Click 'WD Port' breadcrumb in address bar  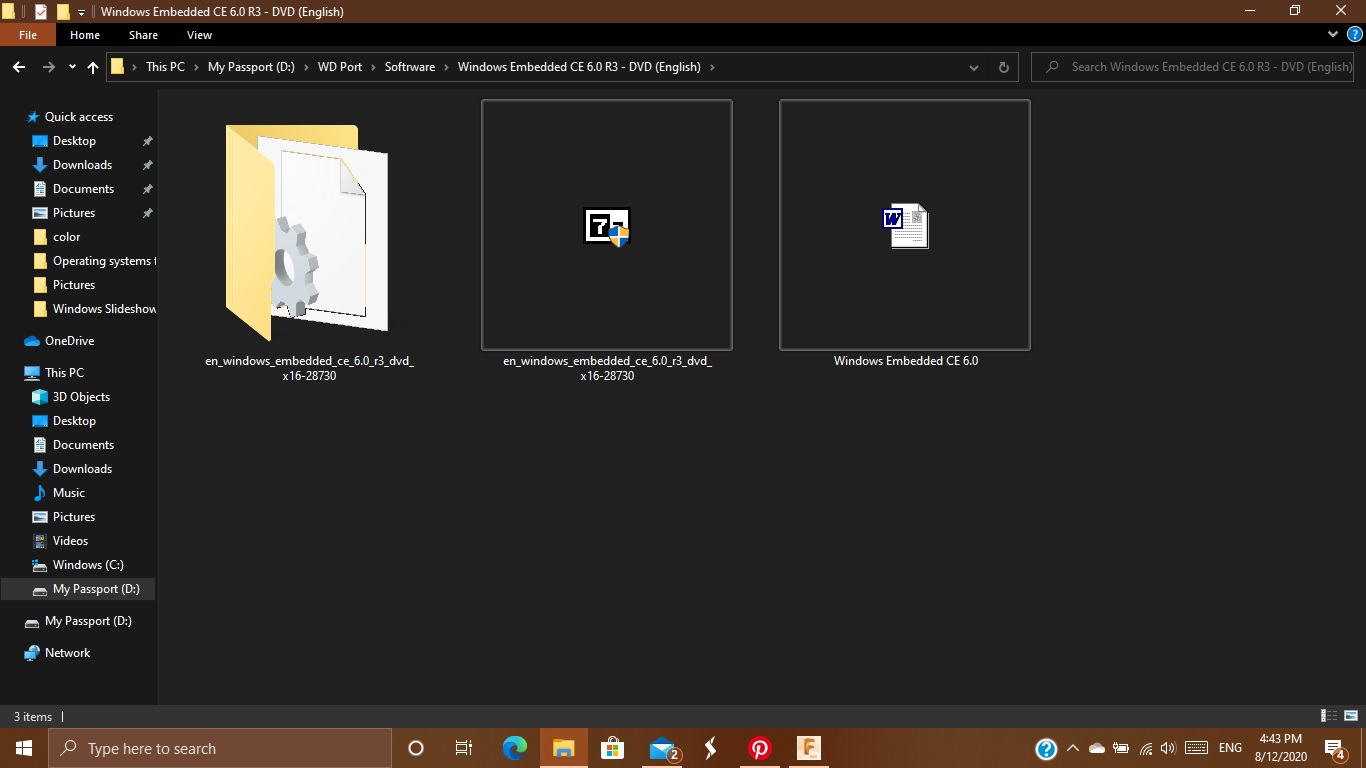click(x=340, y=67)
